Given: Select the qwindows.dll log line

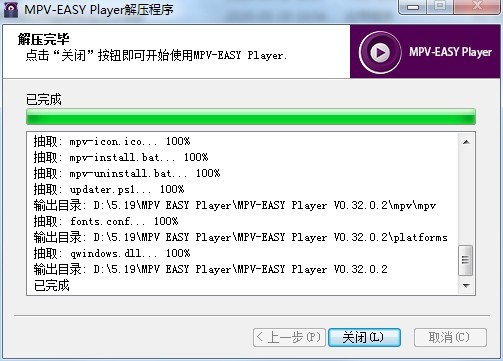Looking at the screenshot, I should (x=112, y=253).
